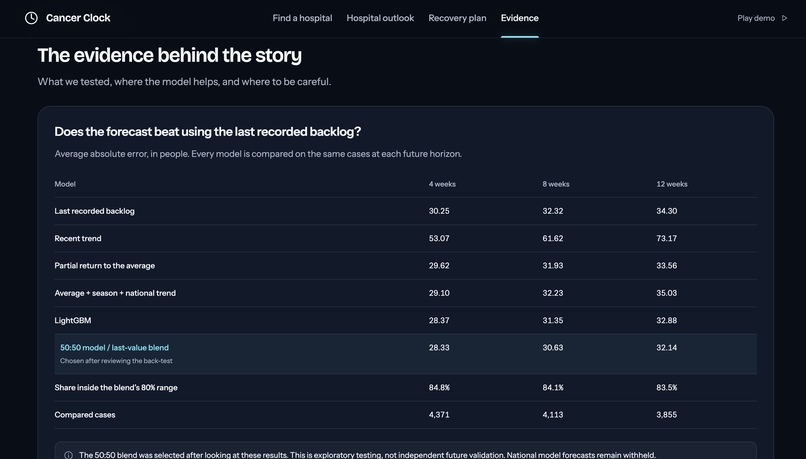Click the 84.8% share value

point(439,388)
